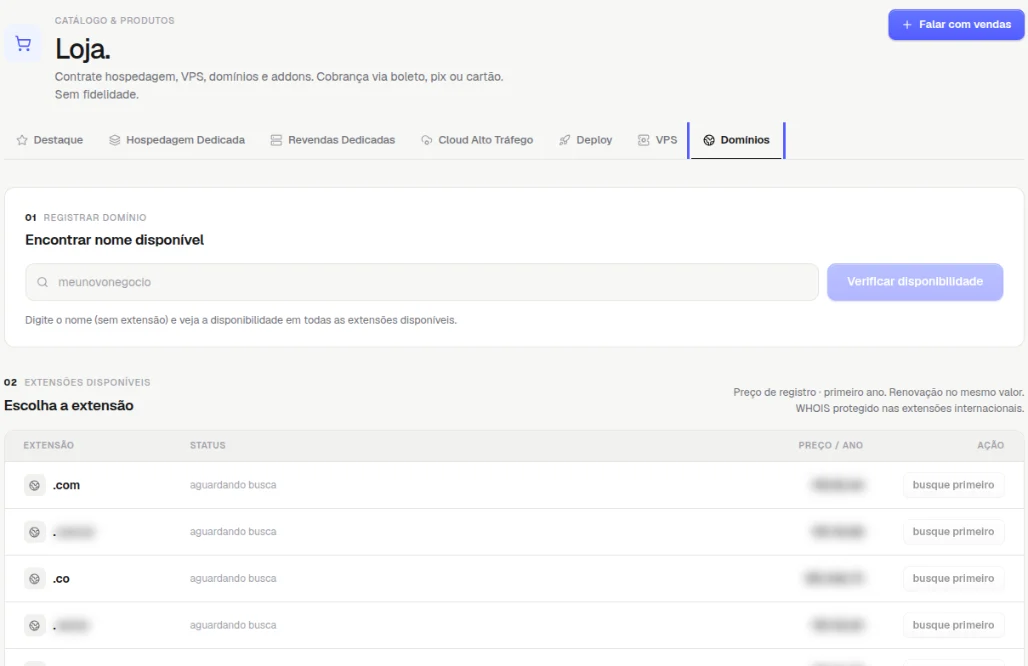Click globe icon in the row below .co
The height and width of the screenshot is (666, 1028).
coord(35,625)
